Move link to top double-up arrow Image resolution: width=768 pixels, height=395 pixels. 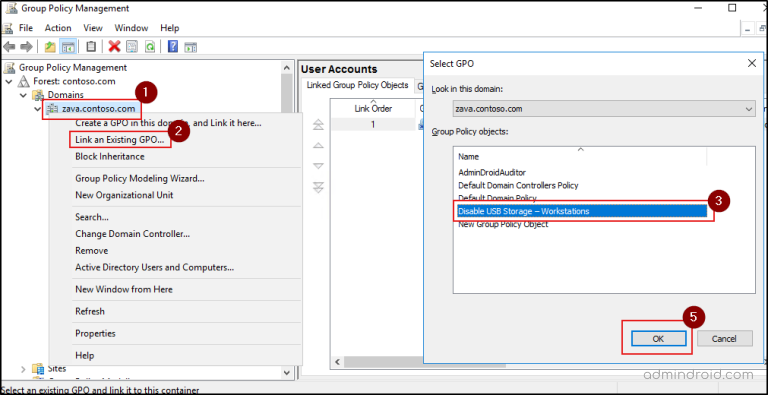[318, 124]
